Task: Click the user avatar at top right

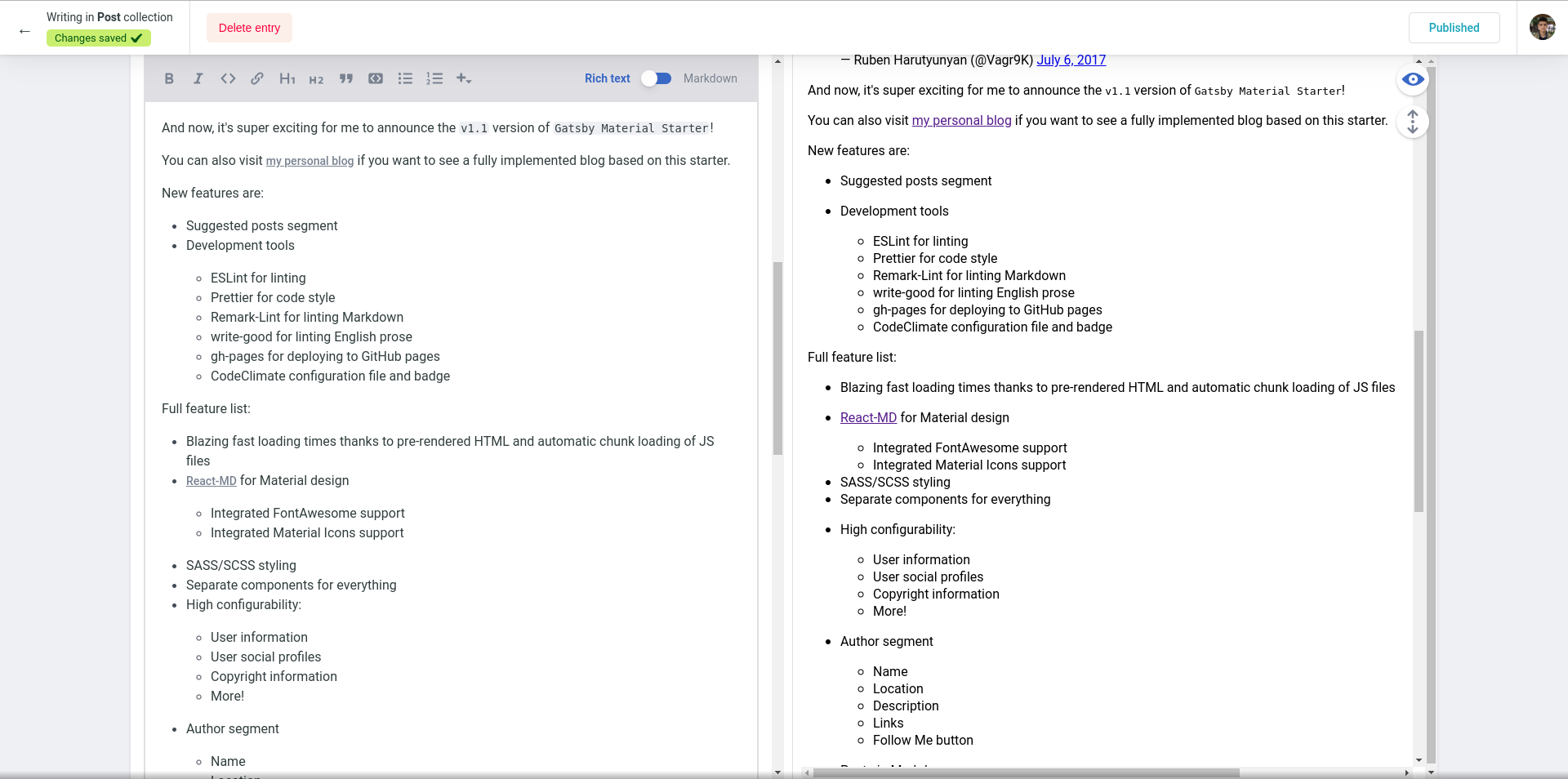Action: tap(1543, 27)
